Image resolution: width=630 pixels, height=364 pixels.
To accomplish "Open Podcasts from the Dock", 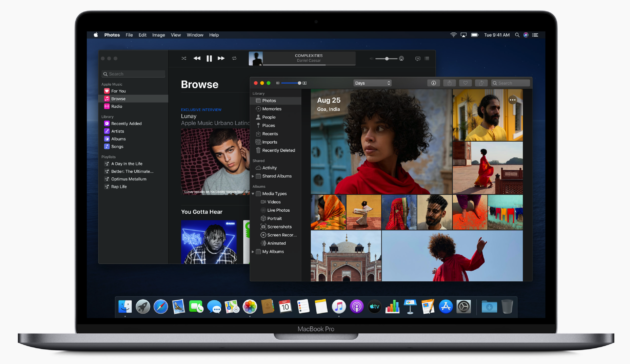I will coord(356,307).
